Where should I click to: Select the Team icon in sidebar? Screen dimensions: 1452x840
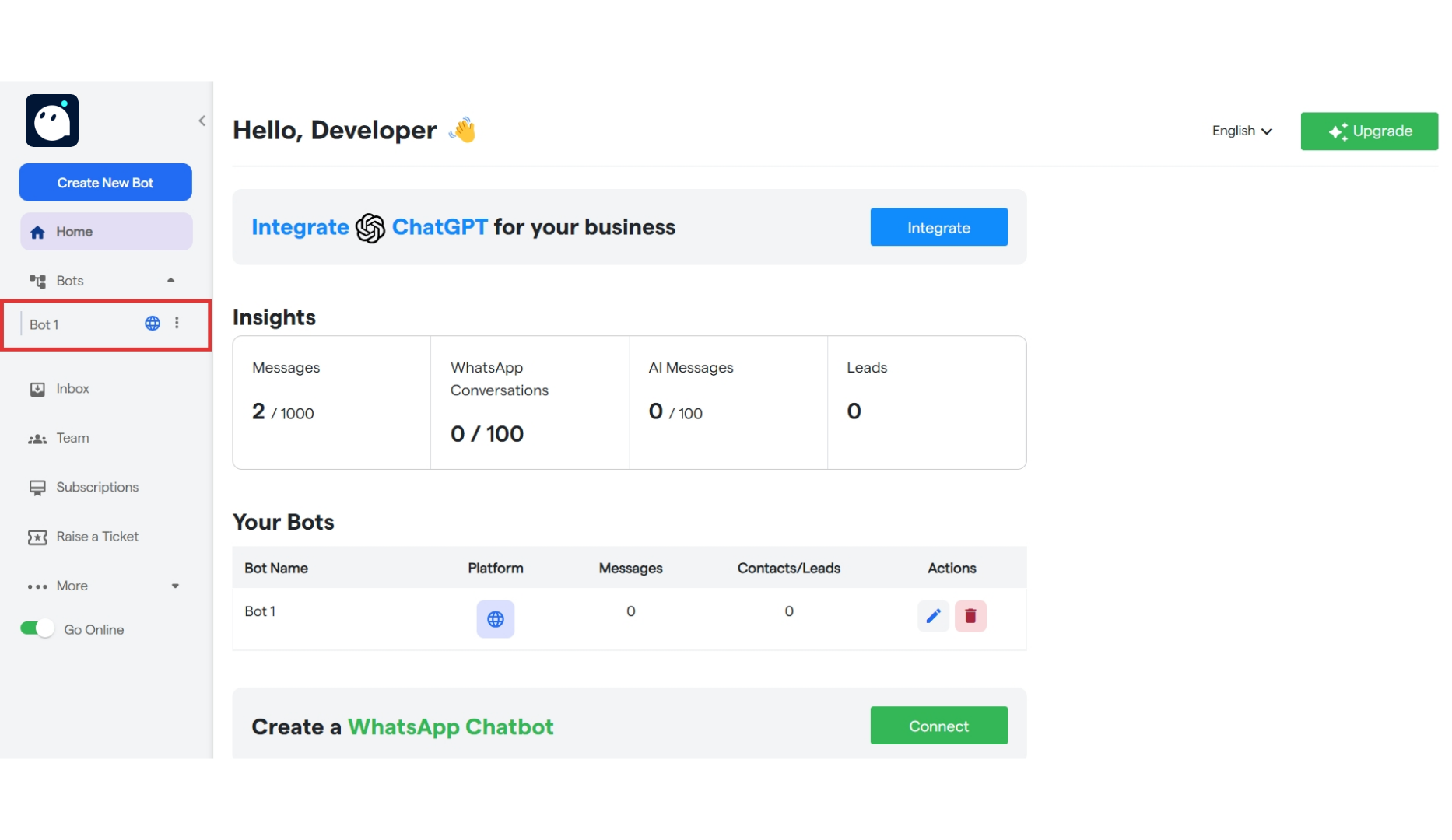point(37,438)
